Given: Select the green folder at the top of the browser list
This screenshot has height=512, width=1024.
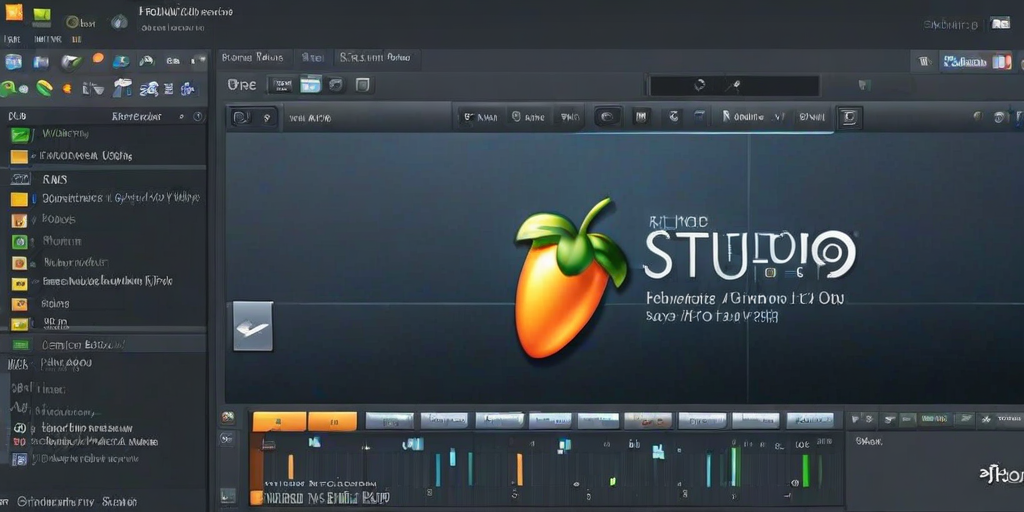Looking at the screenshot, I should (x=20, y=135).
